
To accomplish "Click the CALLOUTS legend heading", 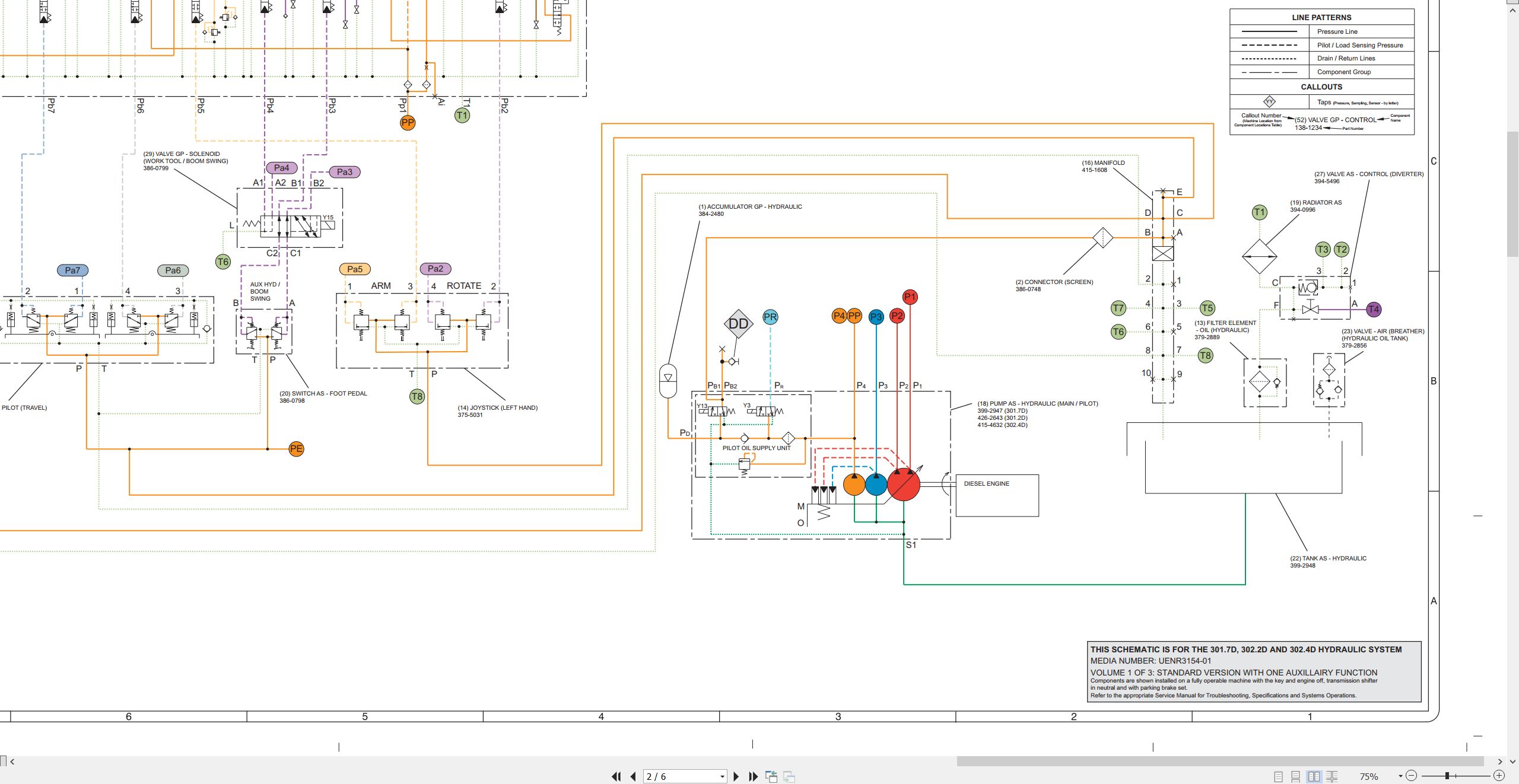I will point(1321,87).
